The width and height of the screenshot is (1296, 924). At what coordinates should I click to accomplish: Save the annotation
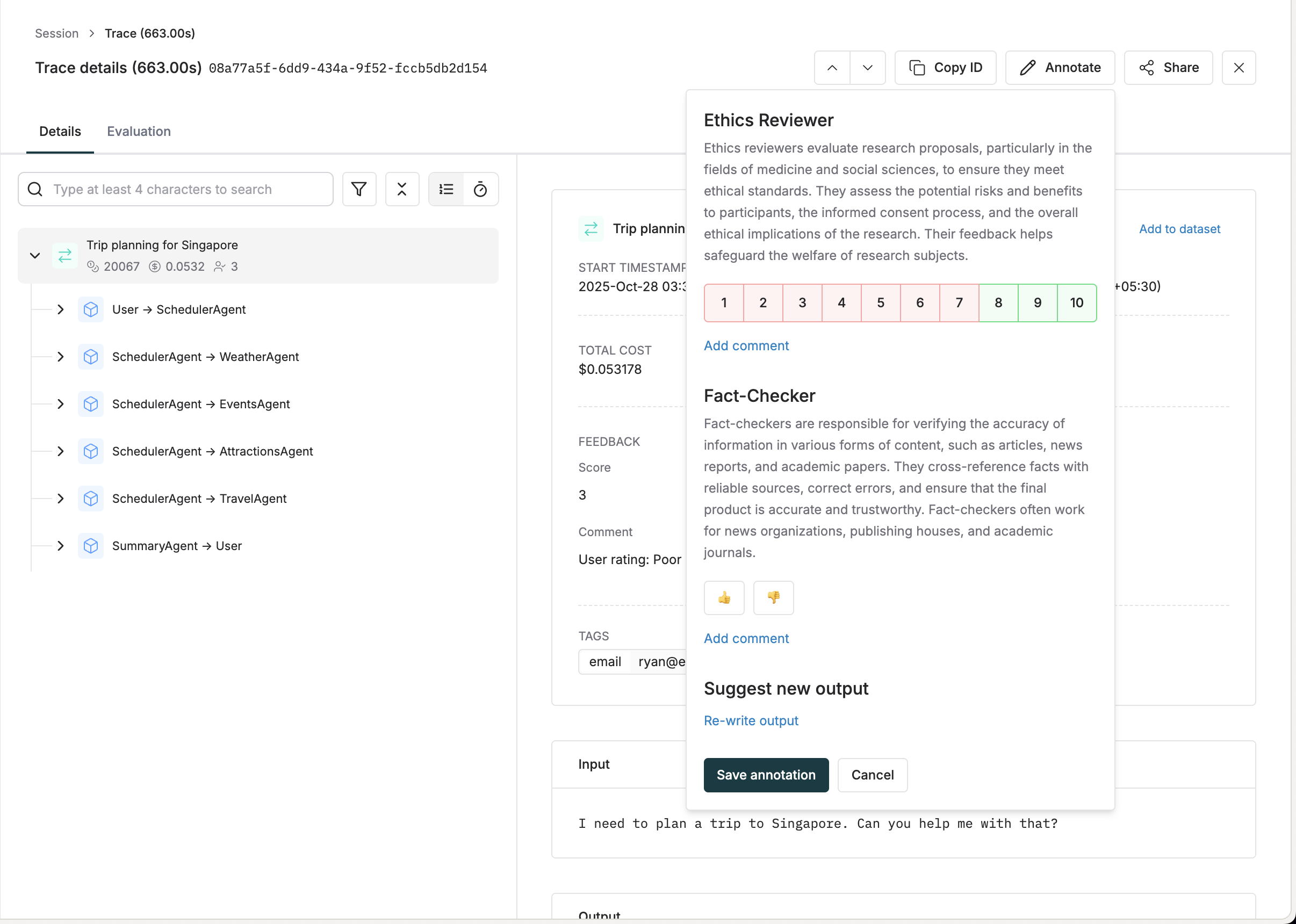tap(766, 775)
